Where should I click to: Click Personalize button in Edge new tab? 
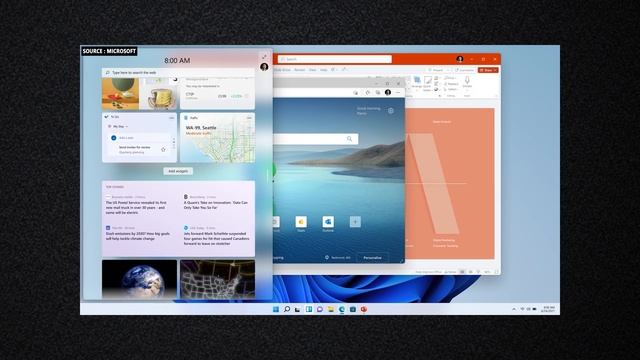pos(373,258)
